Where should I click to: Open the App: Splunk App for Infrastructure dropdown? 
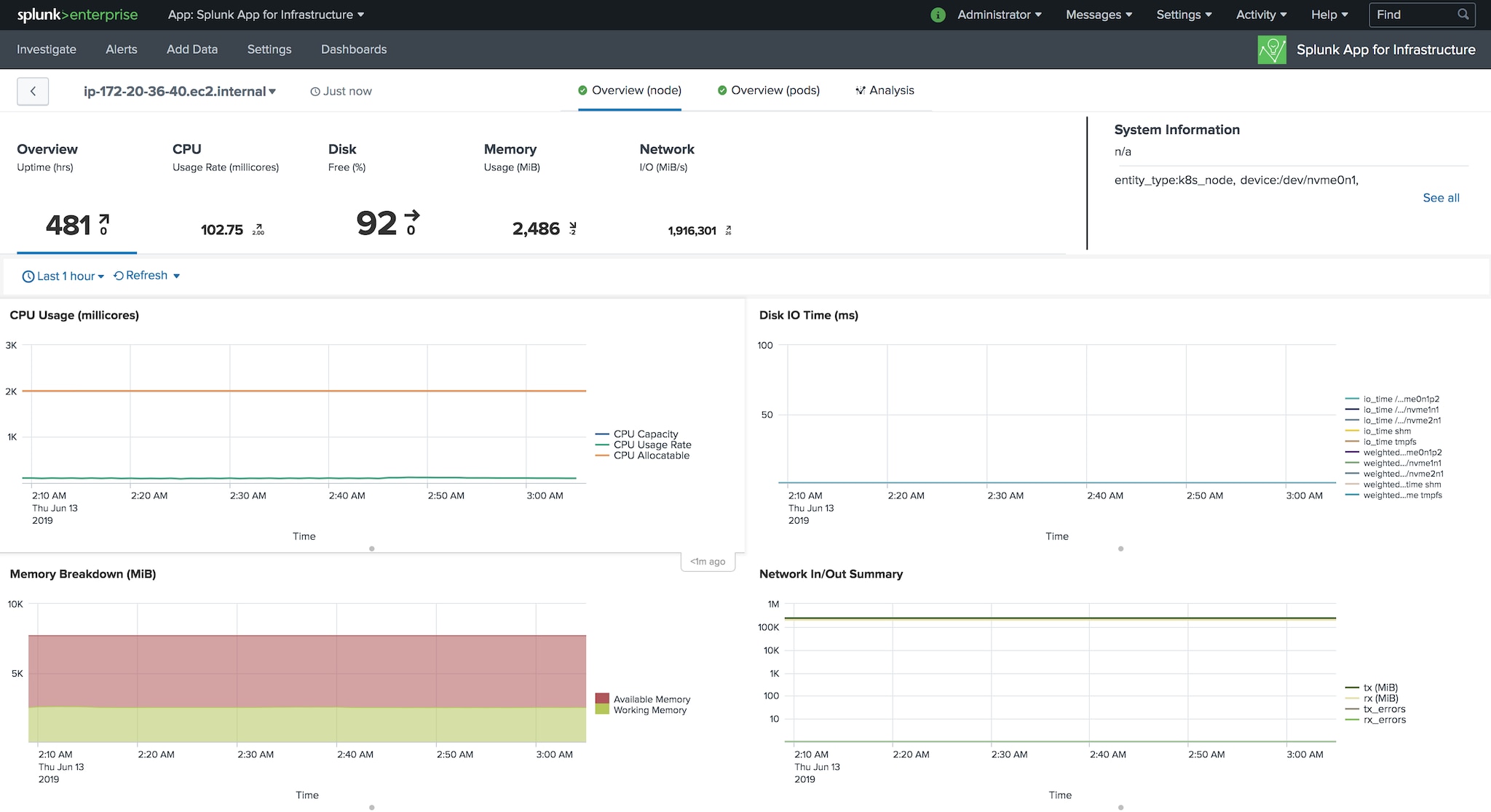(x=266, y=15)
